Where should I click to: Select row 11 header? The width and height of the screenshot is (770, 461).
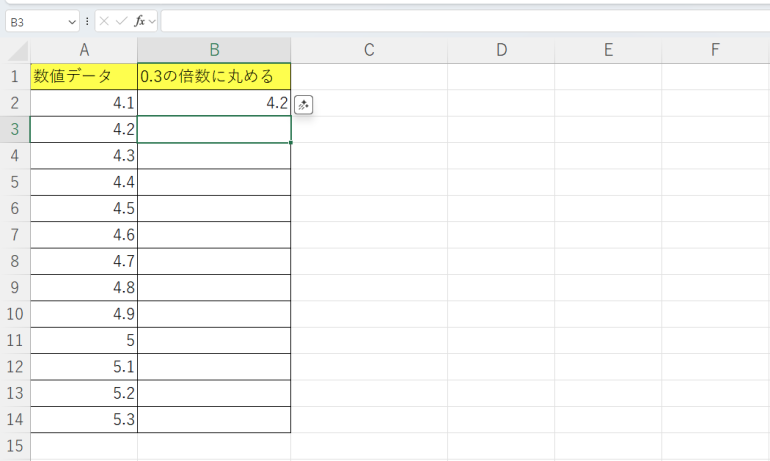tap(15, 340)
